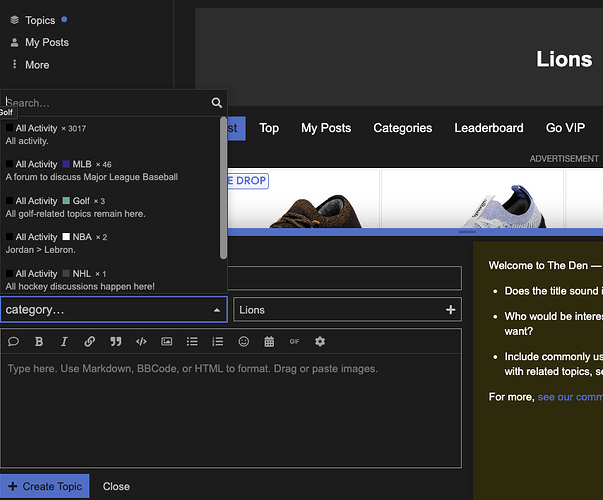Open the Go VIP tab
Image resolution: width=603 pixels, height=500 pixels.
click(x=565, y=128)
